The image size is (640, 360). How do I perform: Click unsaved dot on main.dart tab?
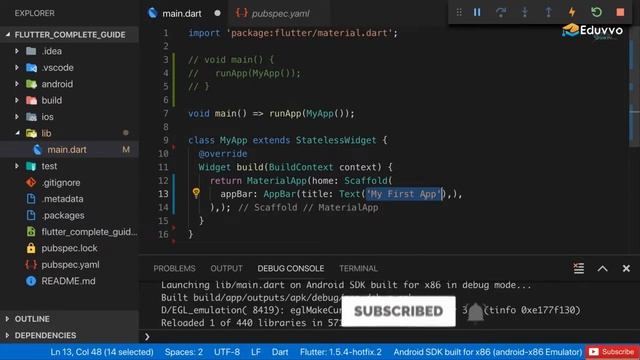pos(218,13)
